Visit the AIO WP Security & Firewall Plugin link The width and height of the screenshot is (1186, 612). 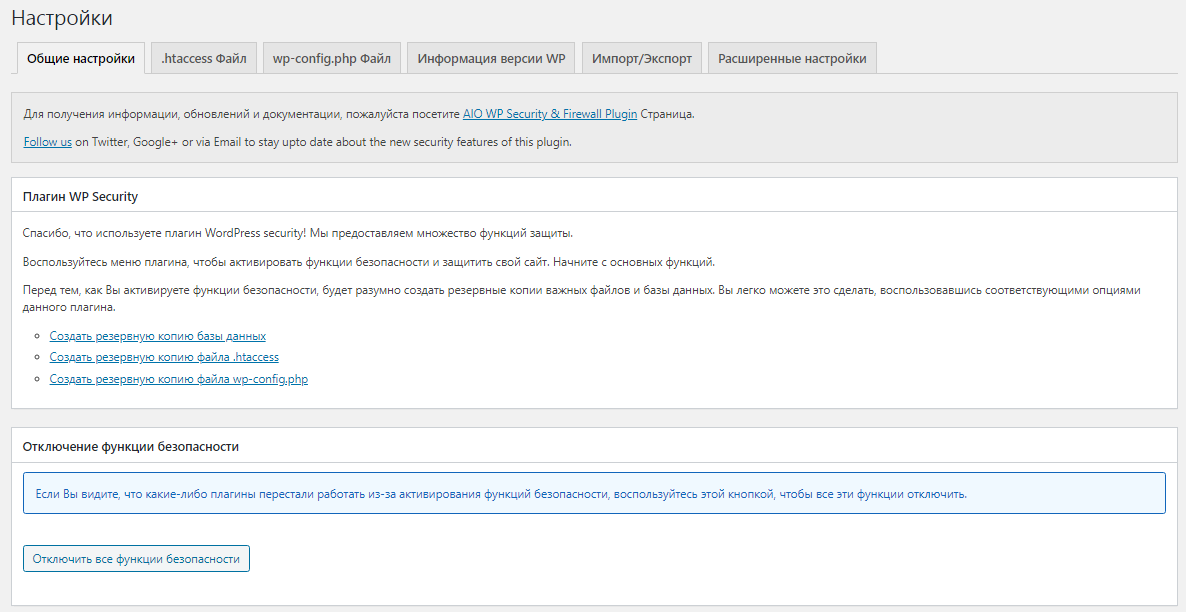[x=549, y=114]
